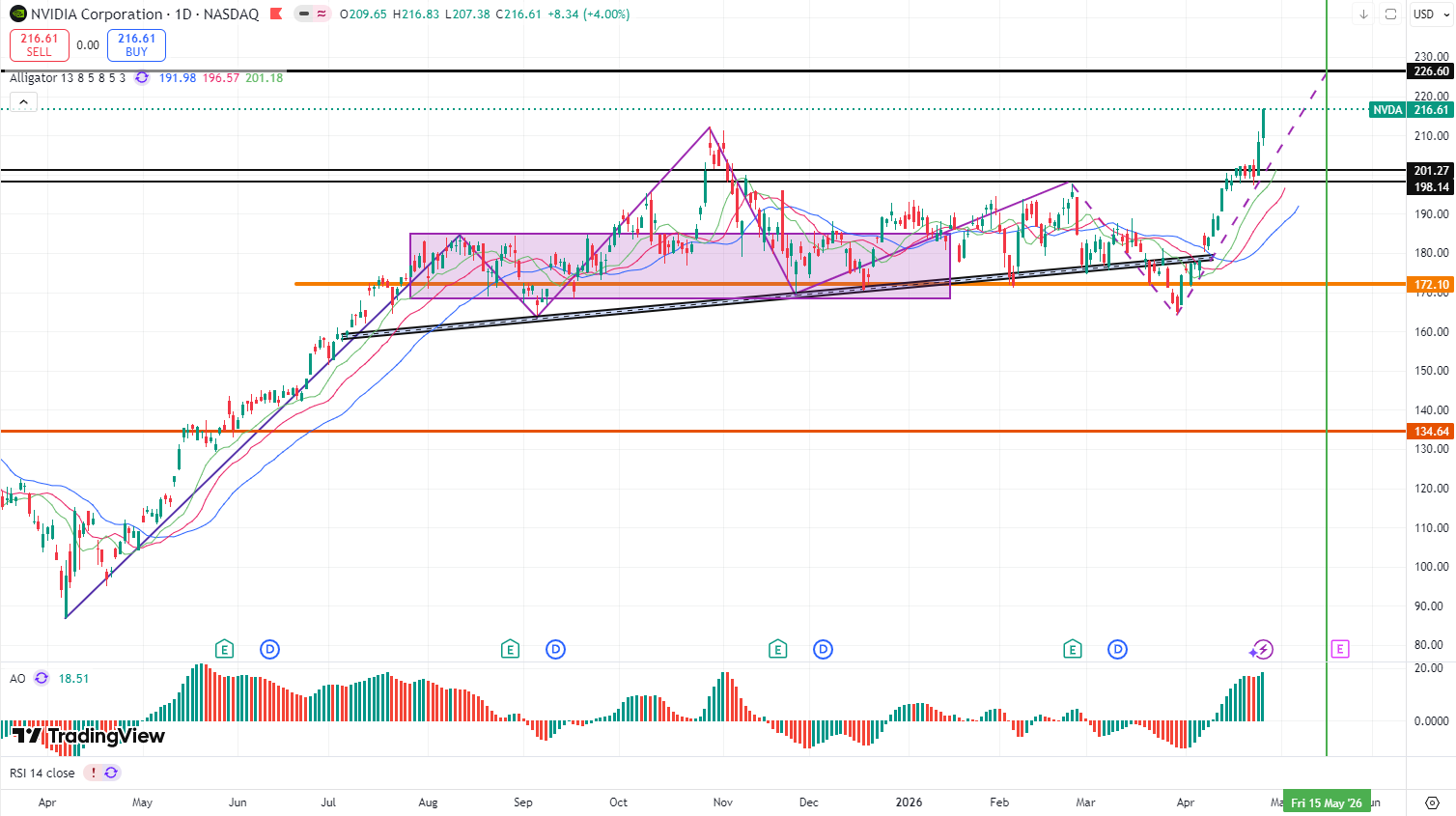Screen dimensions: 1456x816
Task: Click the first green earnings E marker
Action: pyautogui.click(x=224, y=650)
